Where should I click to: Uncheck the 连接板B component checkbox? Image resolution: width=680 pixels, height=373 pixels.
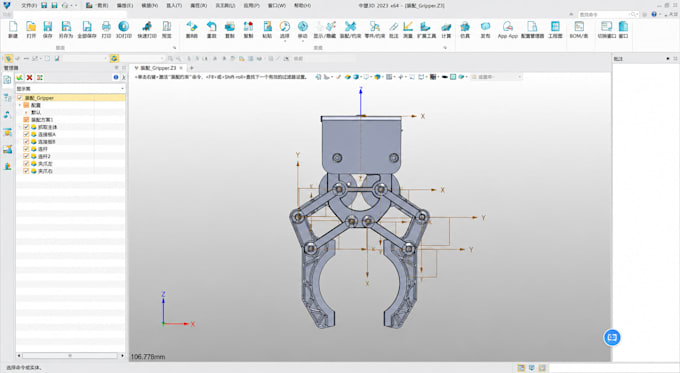coord(26,142)
